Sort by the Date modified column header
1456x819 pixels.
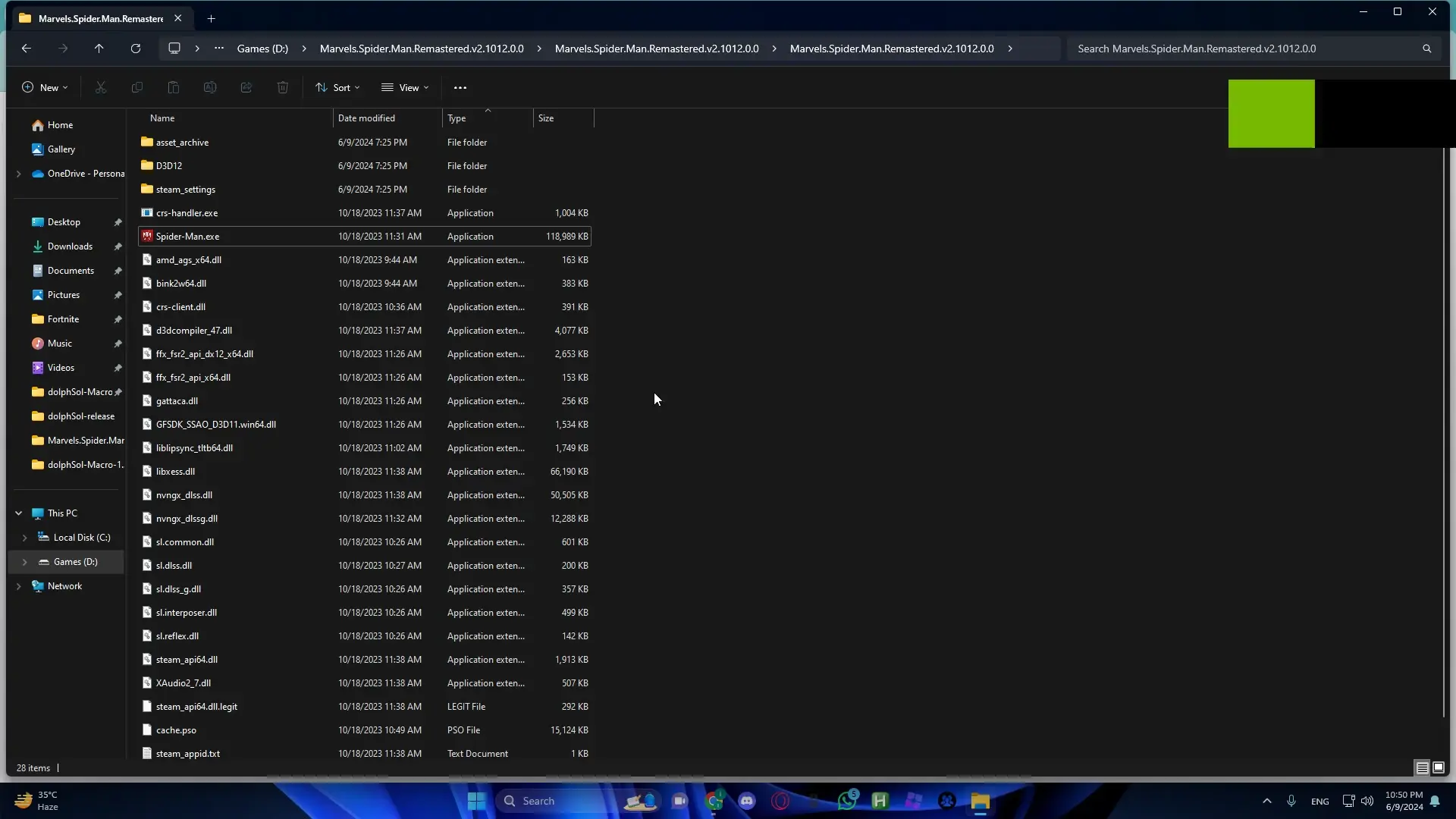click(366, 118)
